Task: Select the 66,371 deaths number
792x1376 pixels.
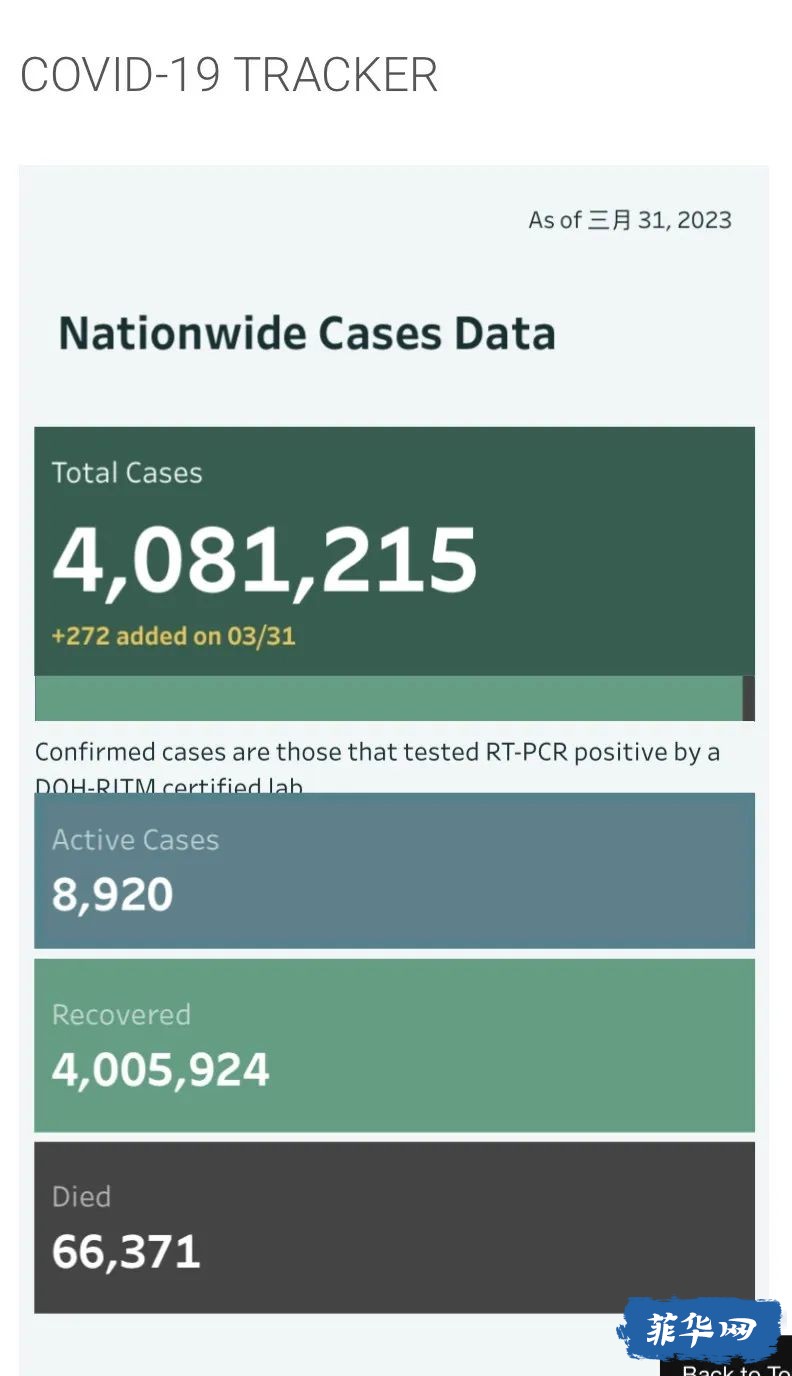Action: [x=126, y=1252]
